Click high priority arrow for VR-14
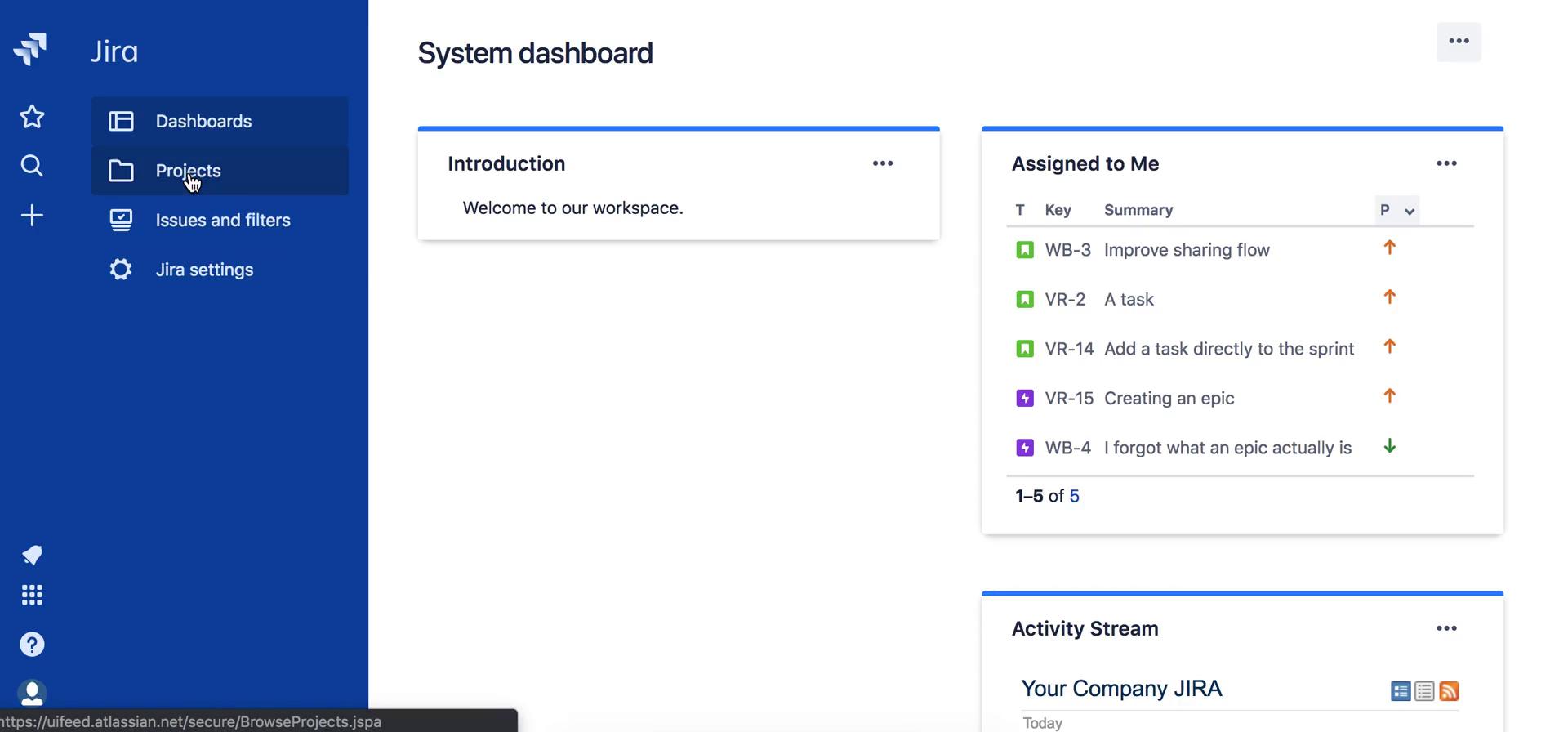 coord(1389,346)
